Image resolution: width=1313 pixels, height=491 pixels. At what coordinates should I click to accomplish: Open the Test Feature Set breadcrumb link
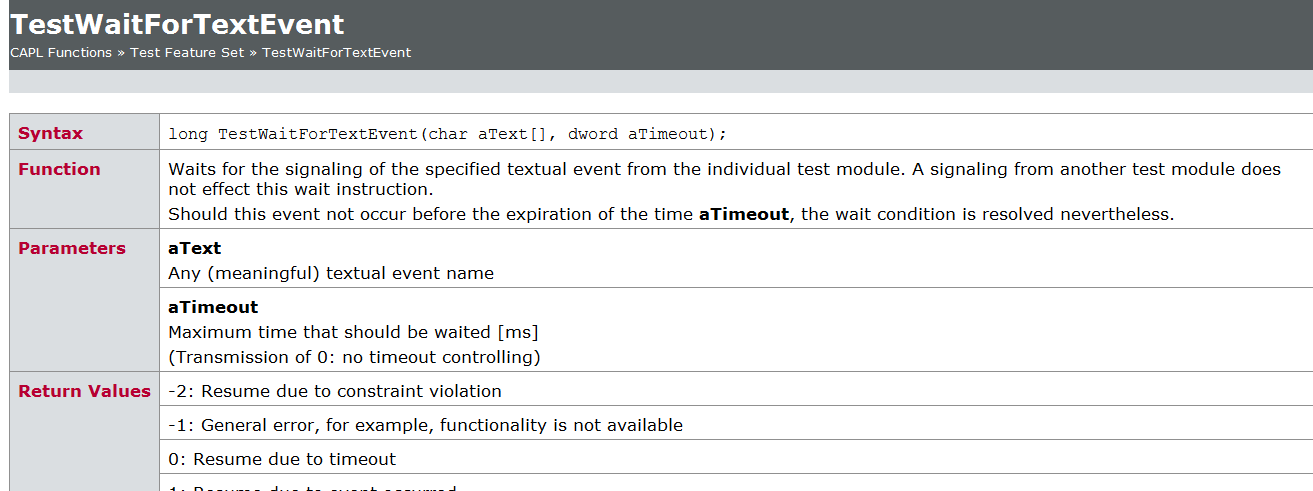pyautogui.click(x=187, y=52)
